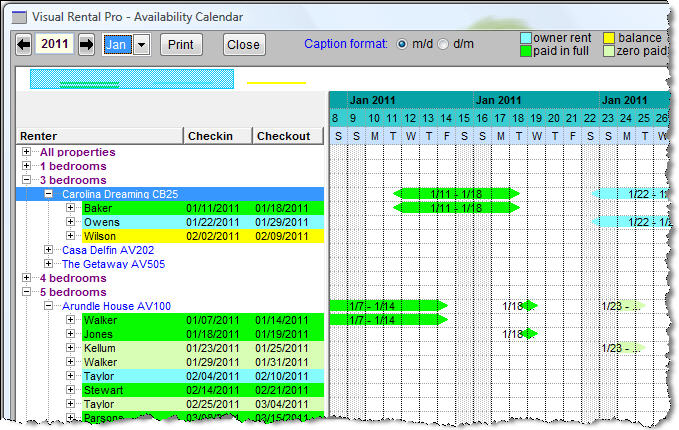Expand the 4 bedrooms node
The width and height of the screenshot is (679, 430).
pos(26,278)
